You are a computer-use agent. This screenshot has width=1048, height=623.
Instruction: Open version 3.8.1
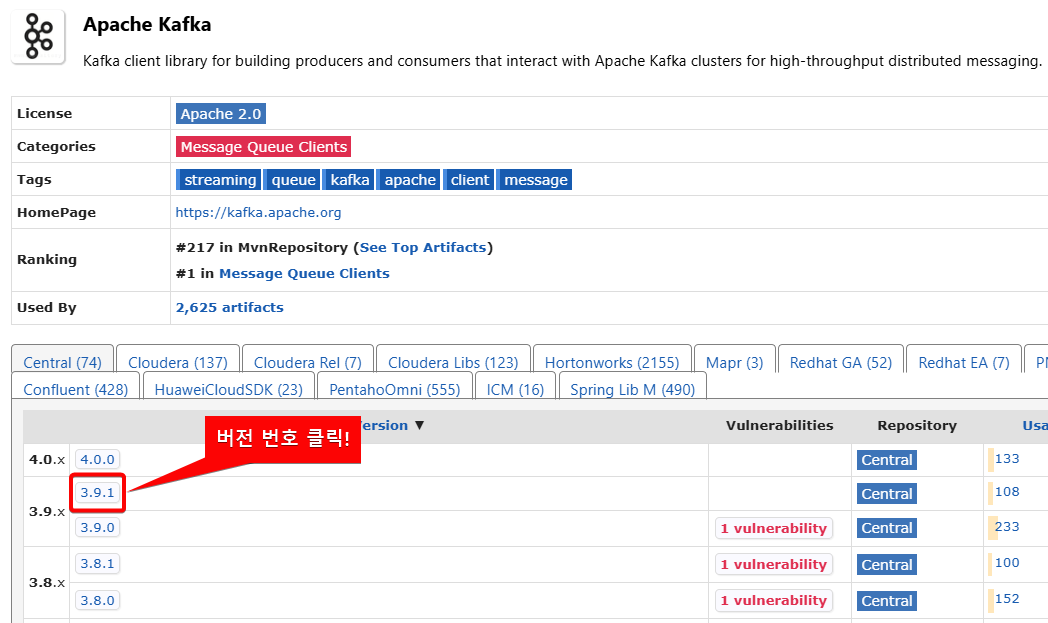(x=98, y=564)
